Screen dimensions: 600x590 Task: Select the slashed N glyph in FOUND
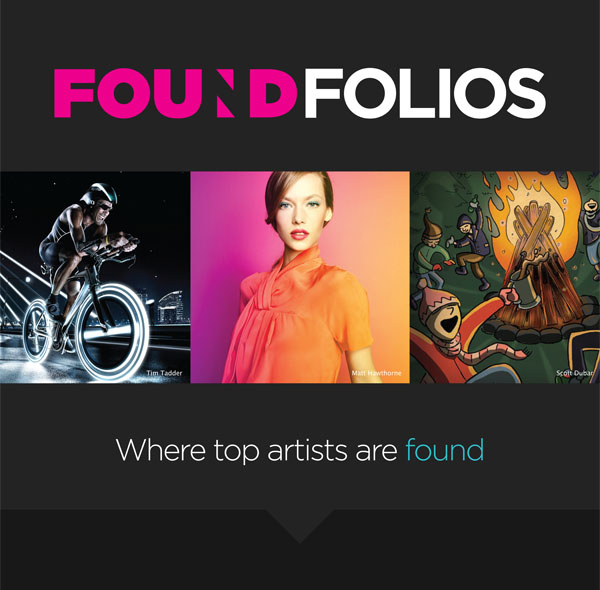(x=226, y=93)
